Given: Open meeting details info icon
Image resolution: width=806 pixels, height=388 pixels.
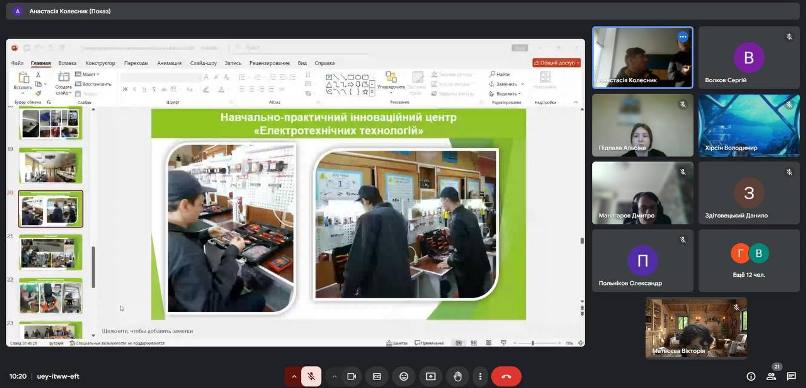Looking at the screenshot, I should click(751, 376).
